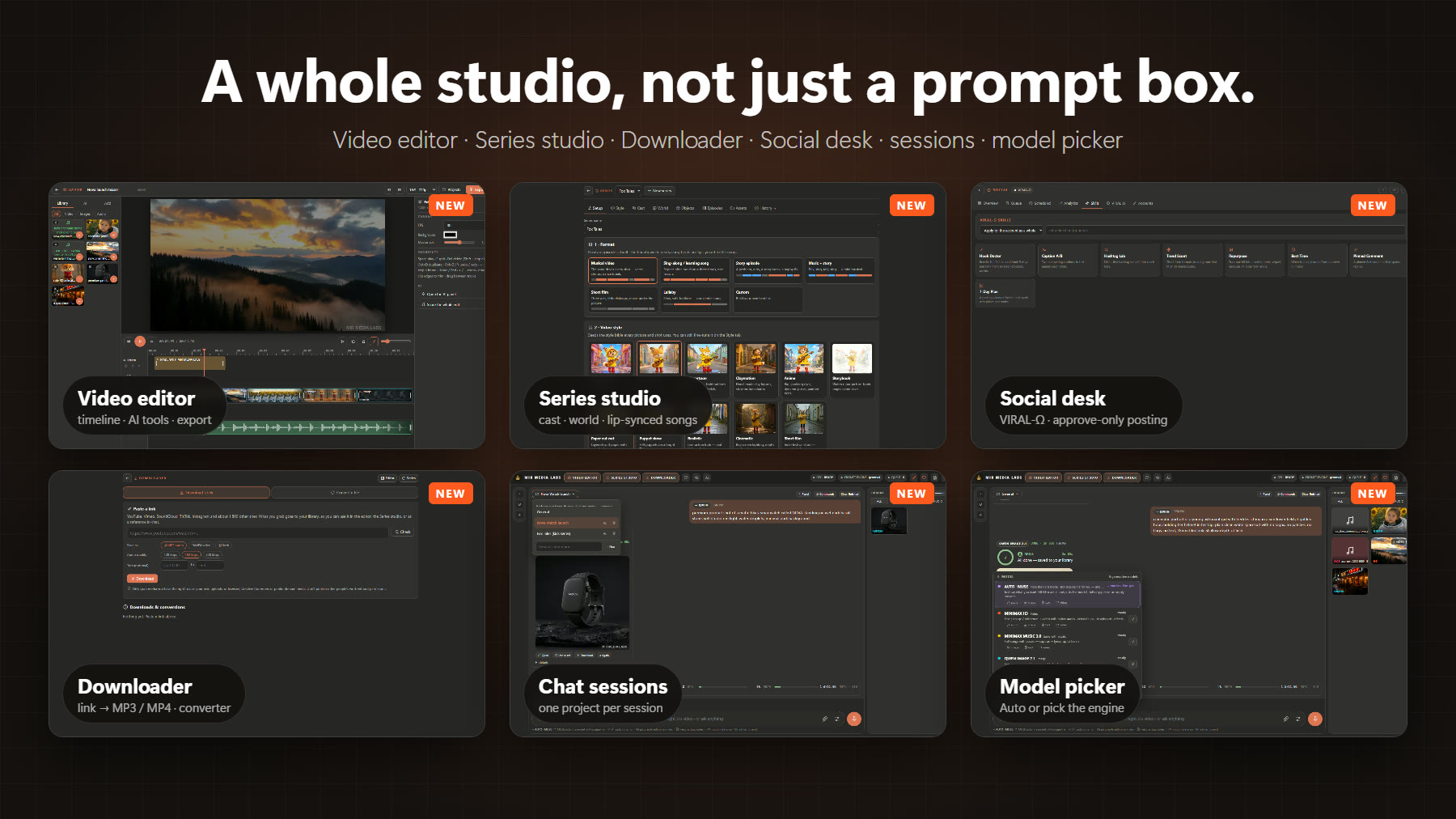This screenshot has height=819, width=1456.
Task: Click the red pencil icon in Chat sessions top bar
Action: click(x=913, y=477)
